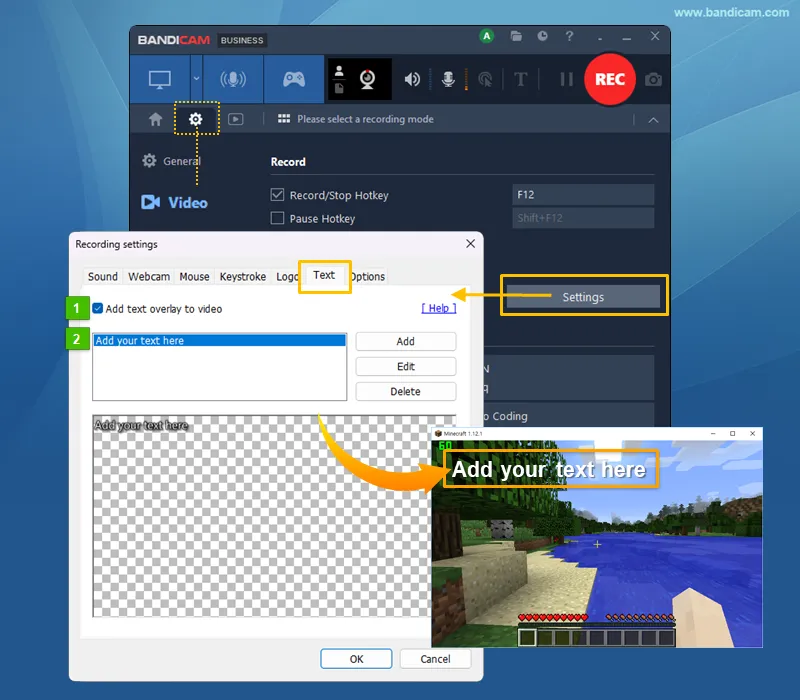Open the screen recording mode dropdown arrow
Viewport: 800px width, 700px height.
coord(196,79)
